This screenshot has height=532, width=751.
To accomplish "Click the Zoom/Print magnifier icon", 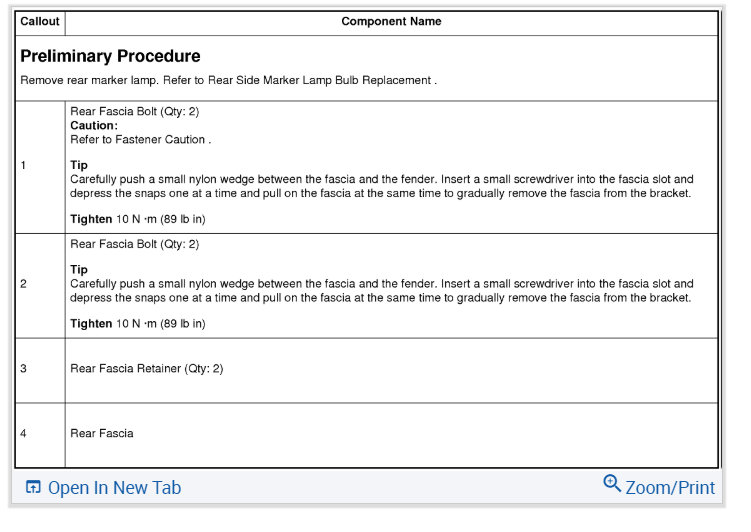I will coord(612,484).
